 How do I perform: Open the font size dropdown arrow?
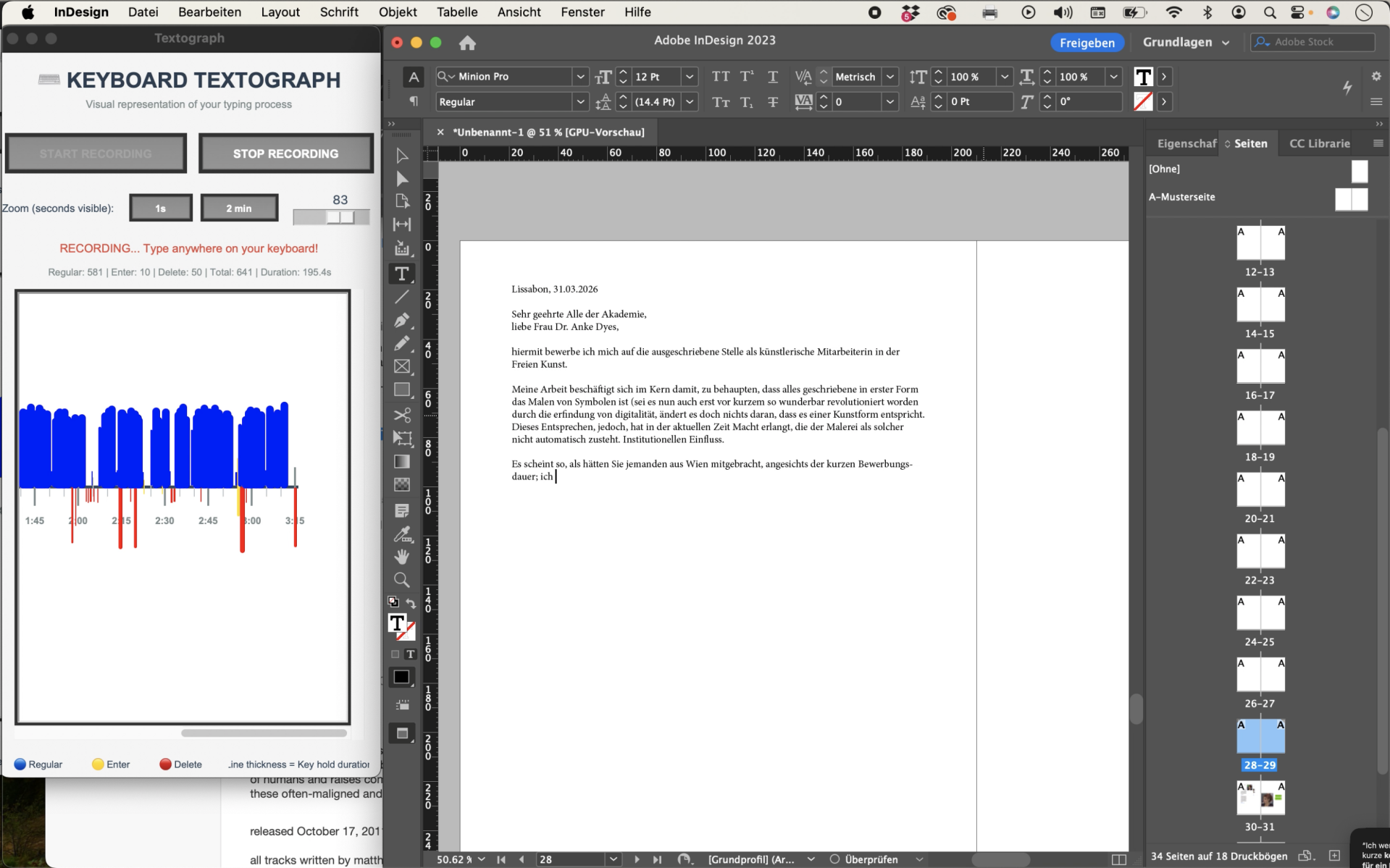coord(690,77)
